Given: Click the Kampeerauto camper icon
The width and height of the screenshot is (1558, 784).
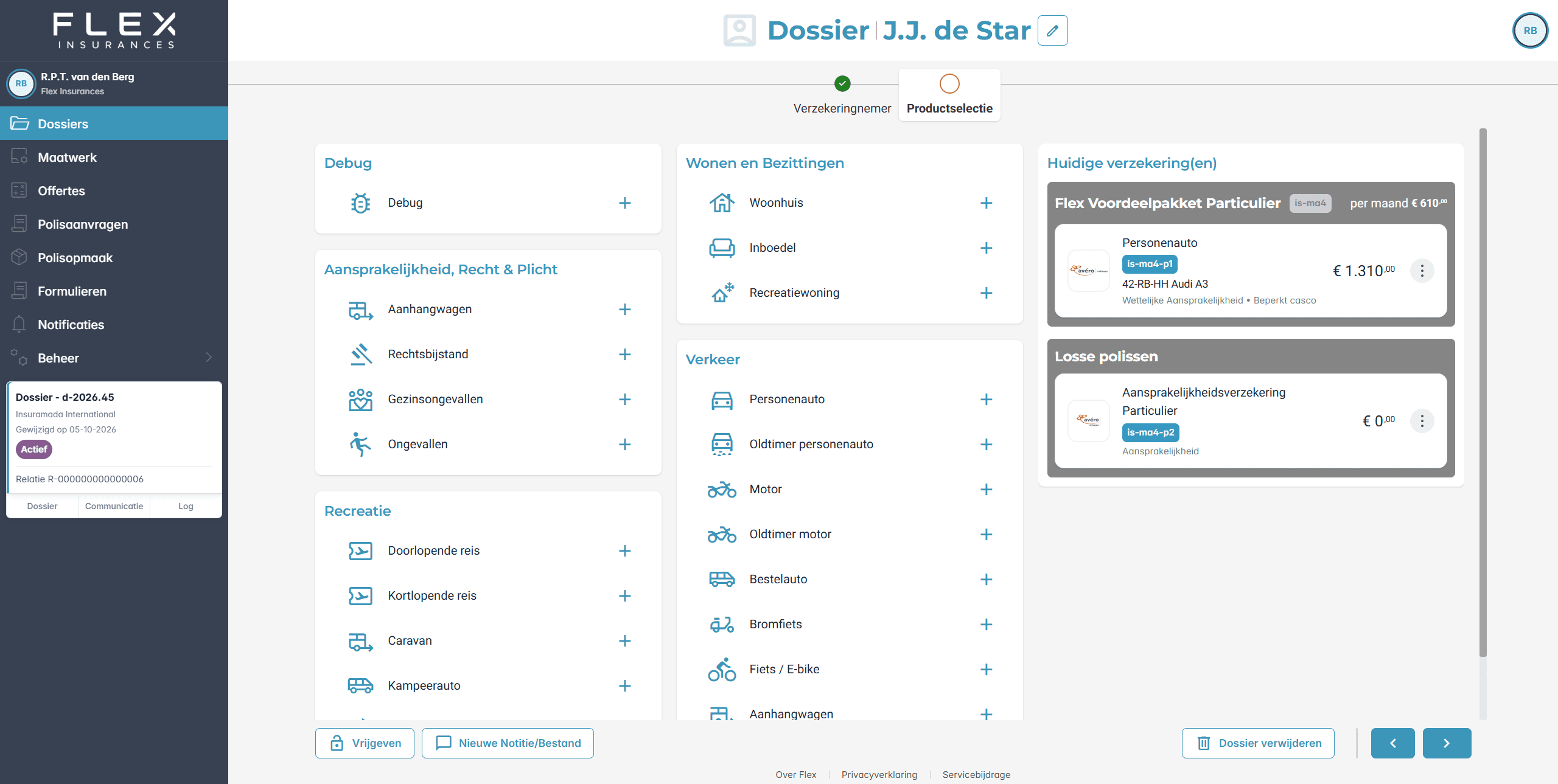Looking at the screenshot, I should (360, 685).
